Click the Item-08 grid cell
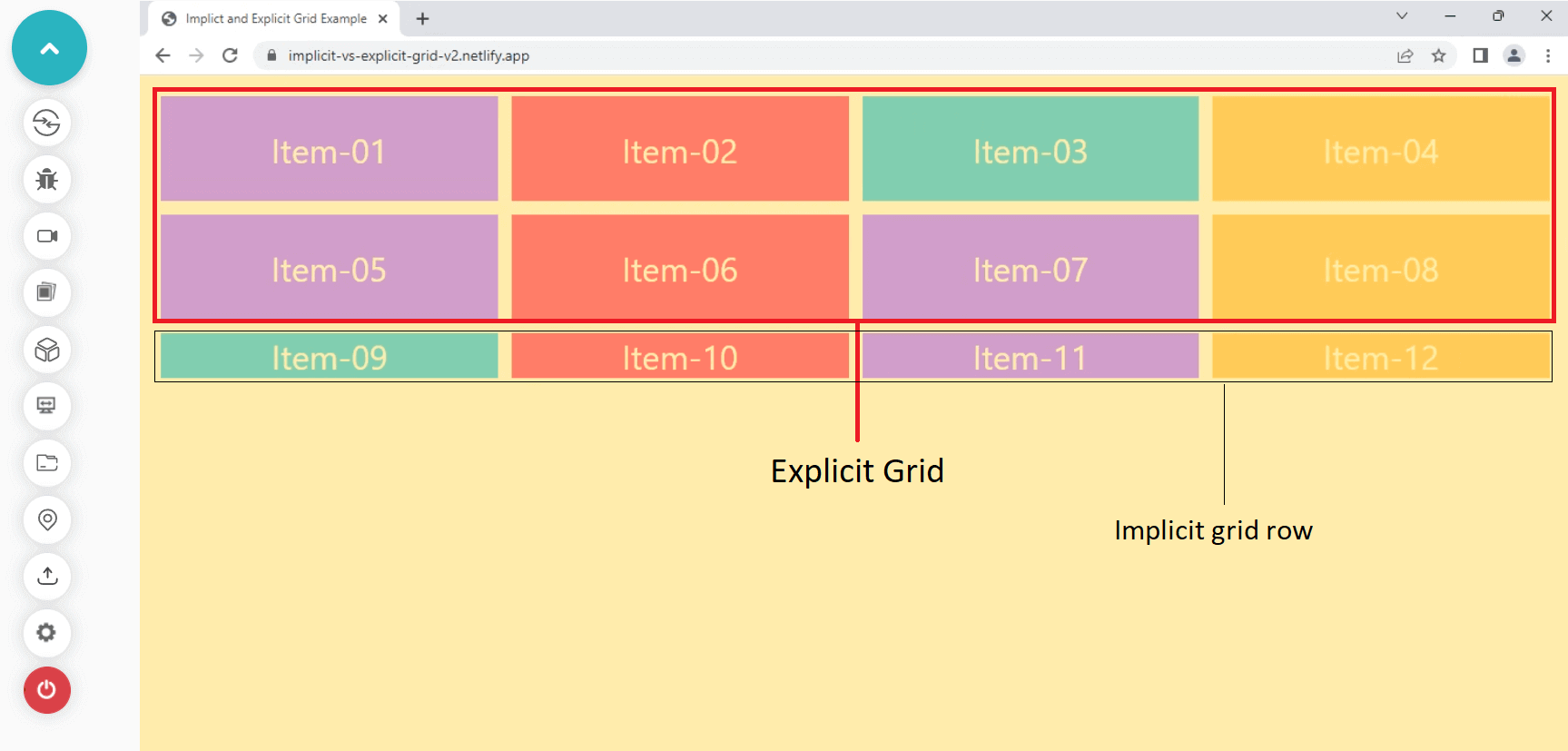Image resolution: width=1568 pixels, height=751 pixels. click(x=1381, y=267)
